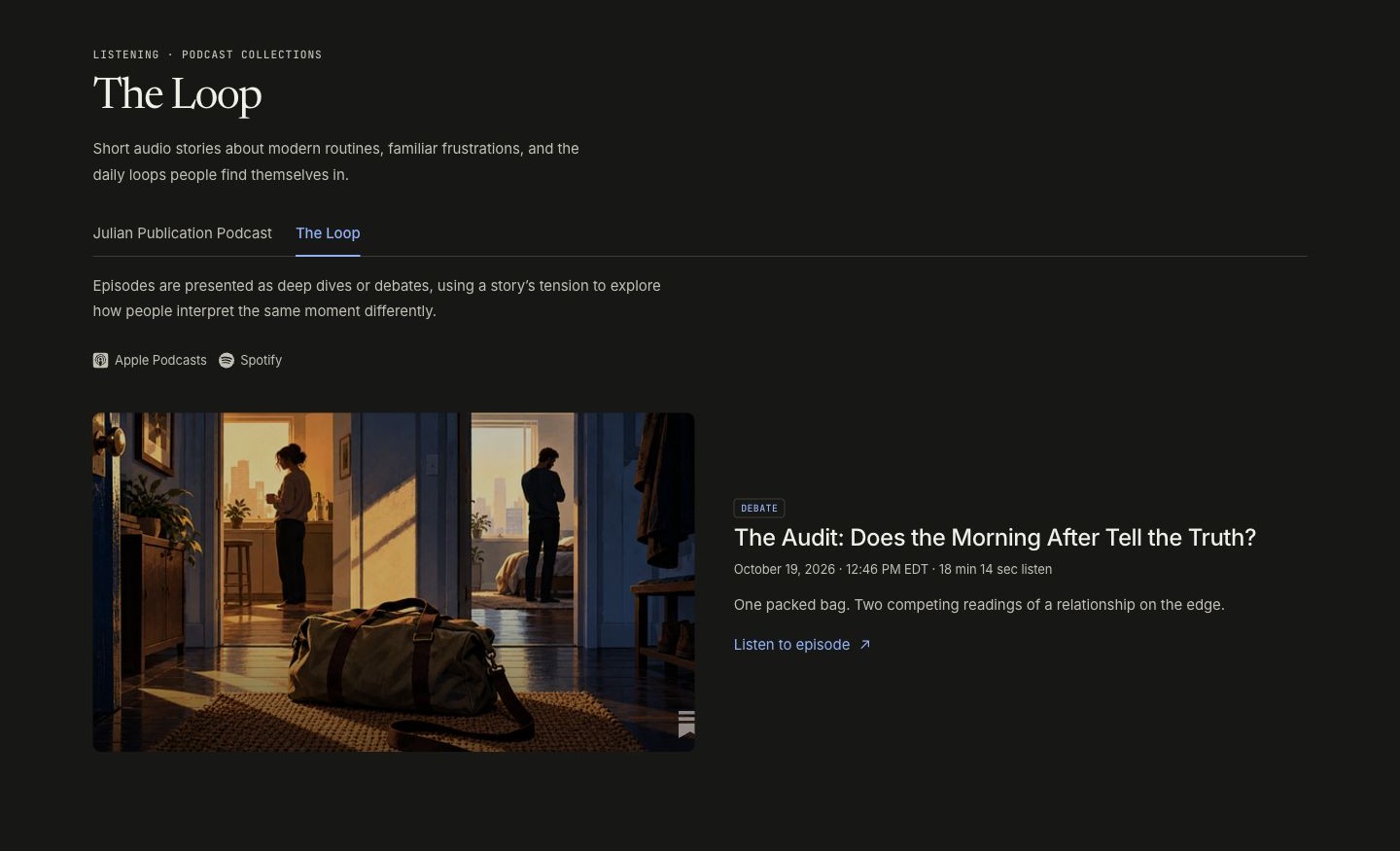Image resolution: width=1400 pixels, height=851 pixels.
Task: Click the October 19, 2026 episode date line
Action: click(x=892, y=570)
